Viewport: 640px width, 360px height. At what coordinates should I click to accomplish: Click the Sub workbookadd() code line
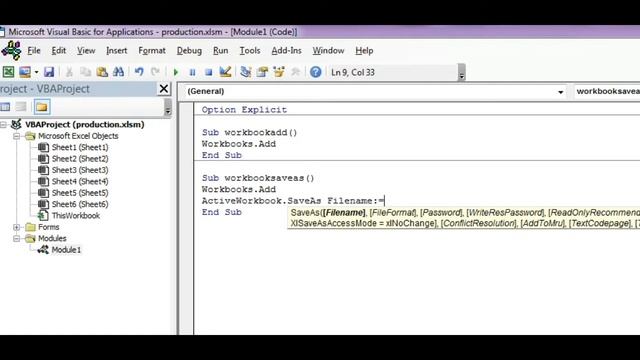[x=249, y=132]
